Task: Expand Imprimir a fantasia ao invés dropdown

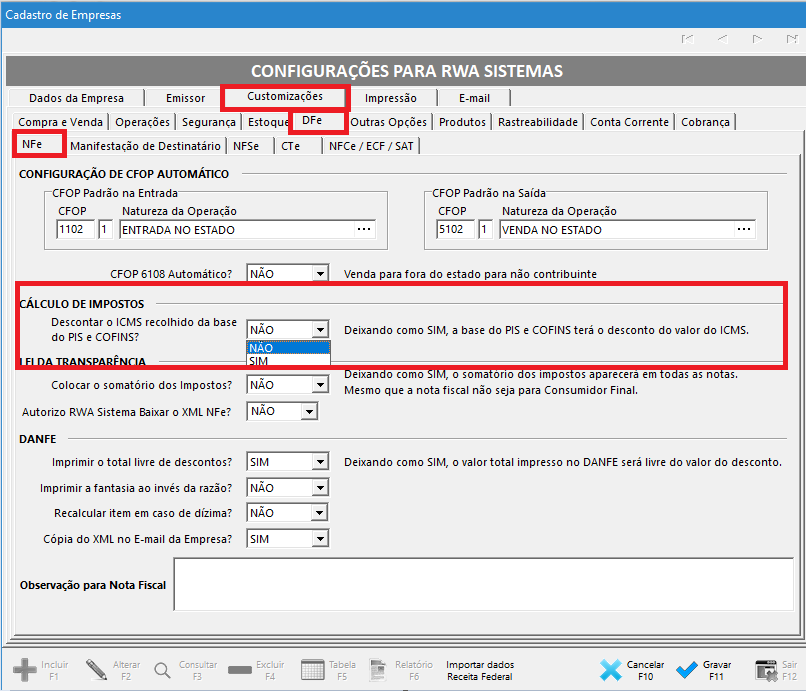Action: 320,487
